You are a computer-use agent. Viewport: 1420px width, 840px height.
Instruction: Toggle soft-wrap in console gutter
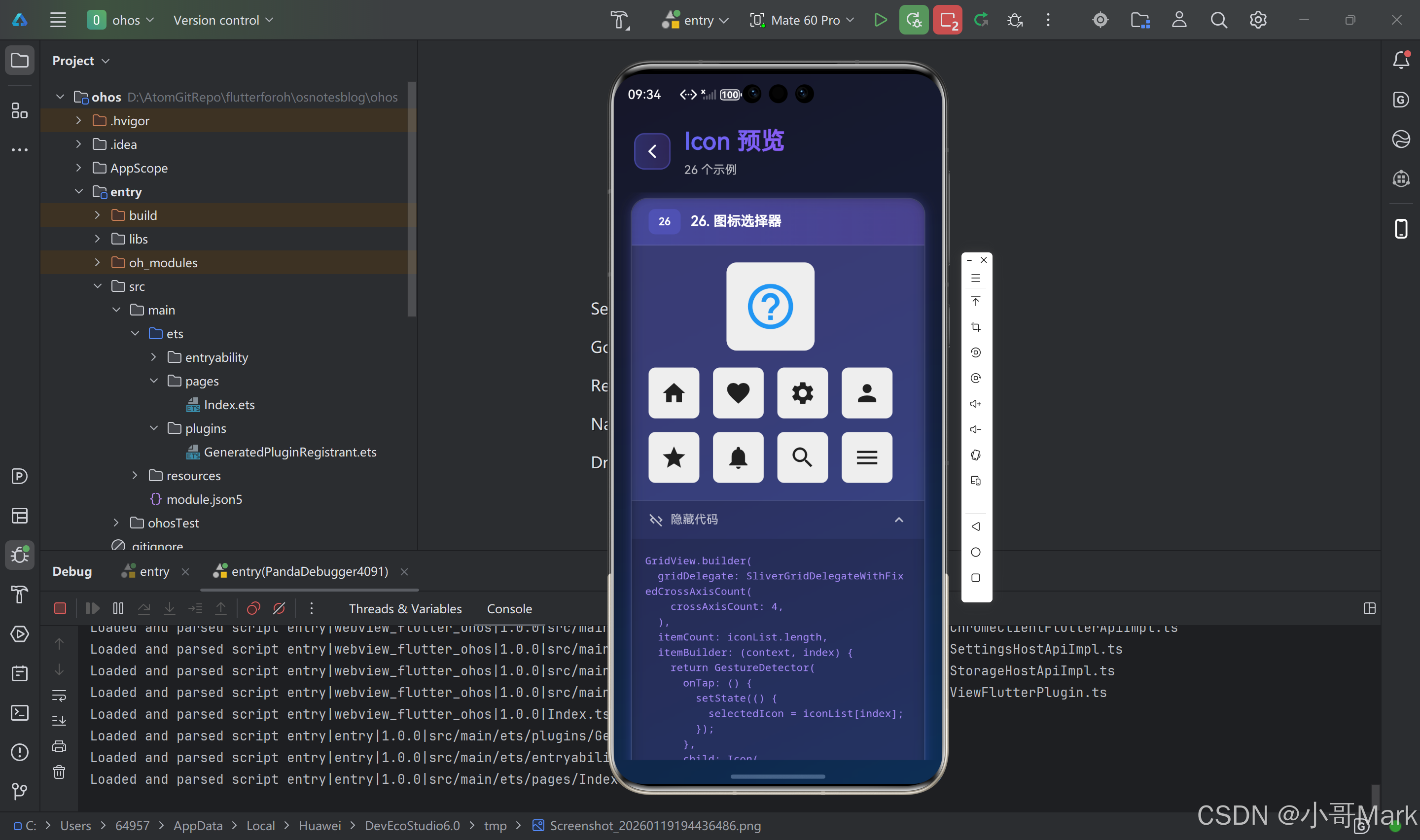click(59, 695)
